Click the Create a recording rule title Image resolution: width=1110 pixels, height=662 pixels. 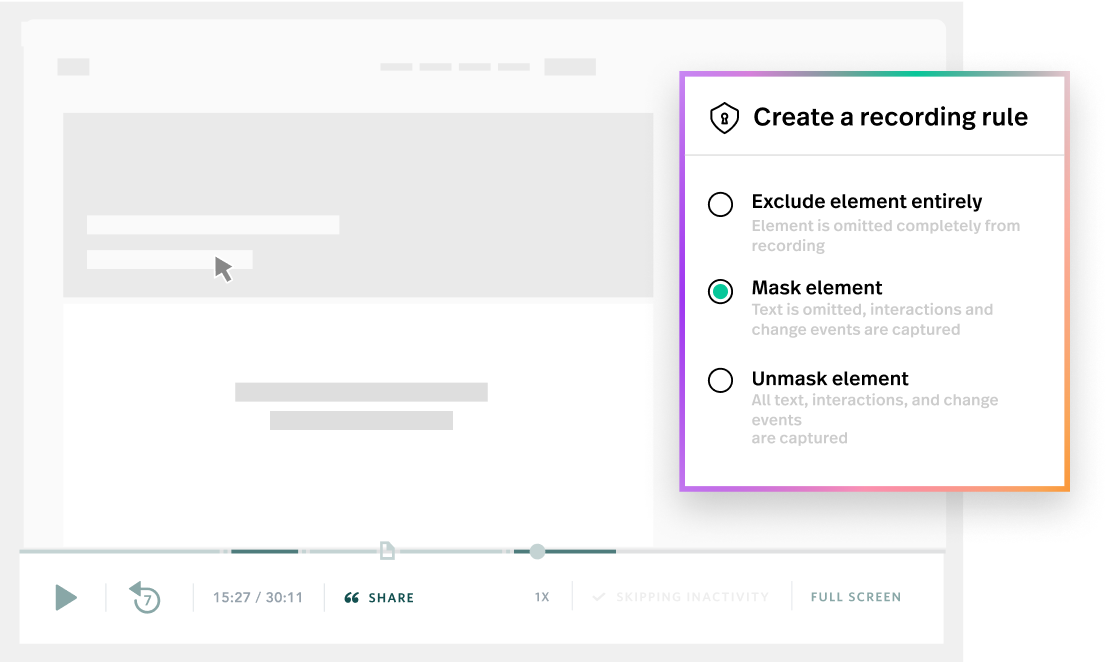pos(890,116)
